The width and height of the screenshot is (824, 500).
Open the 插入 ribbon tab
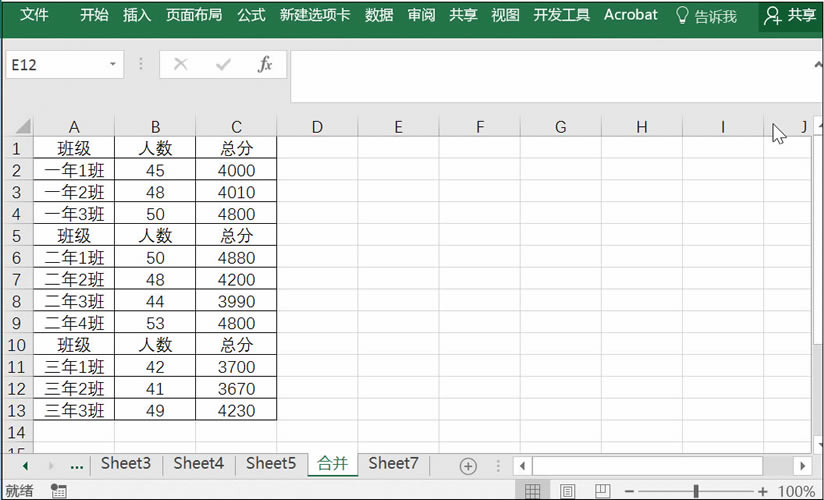[137, 15]
